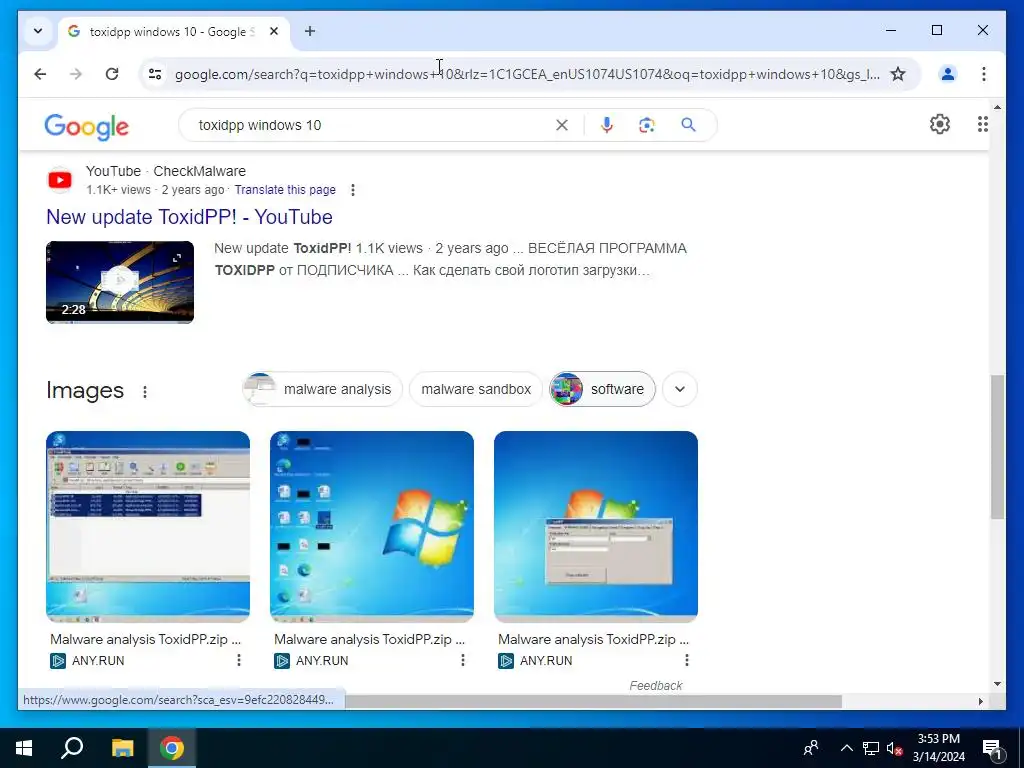1024x768 pixels.
Task: Open options for first ANY.RUN image
Action: click(238, 660)
